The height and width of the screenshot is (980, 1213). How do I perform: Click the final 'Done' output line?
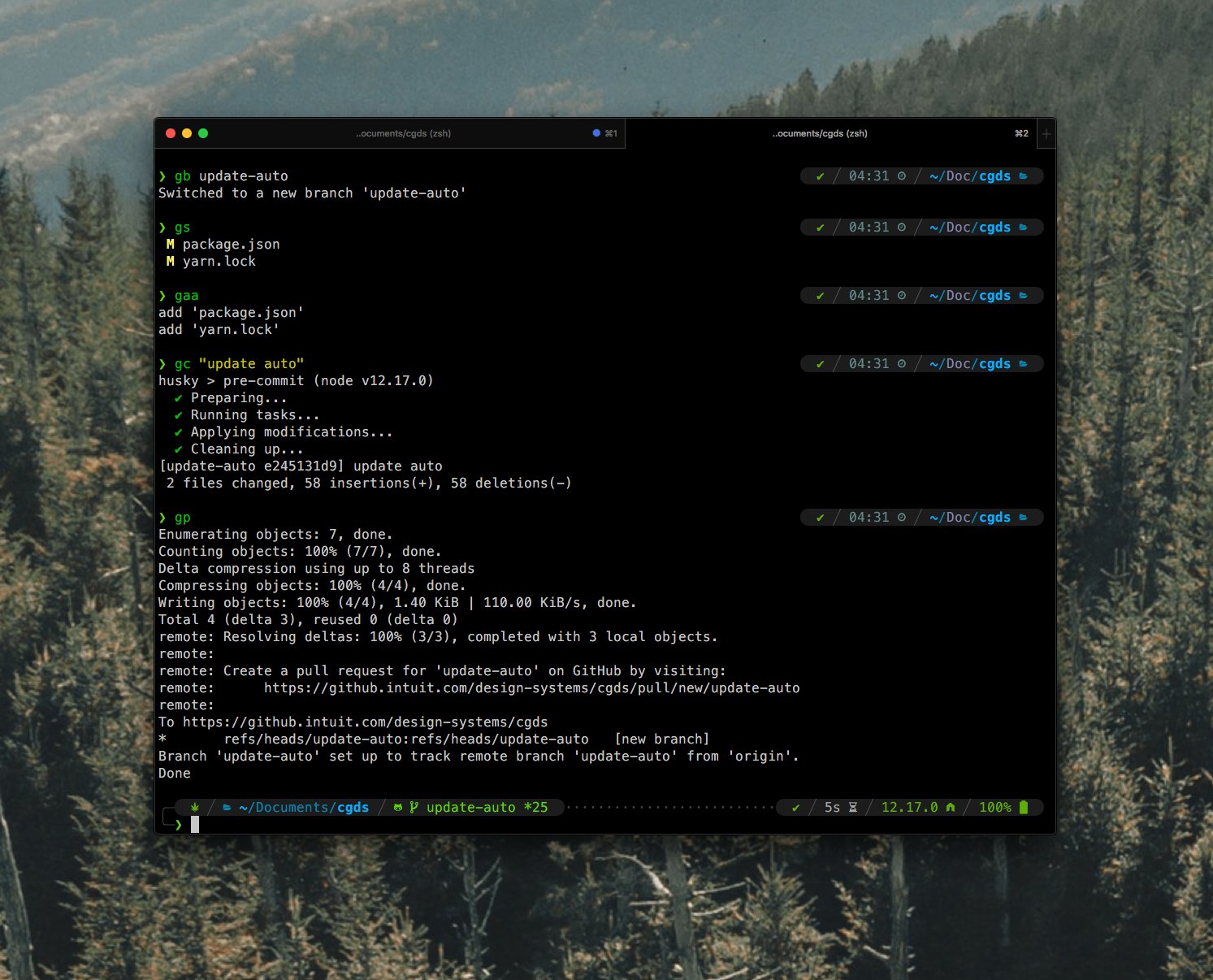175,773
